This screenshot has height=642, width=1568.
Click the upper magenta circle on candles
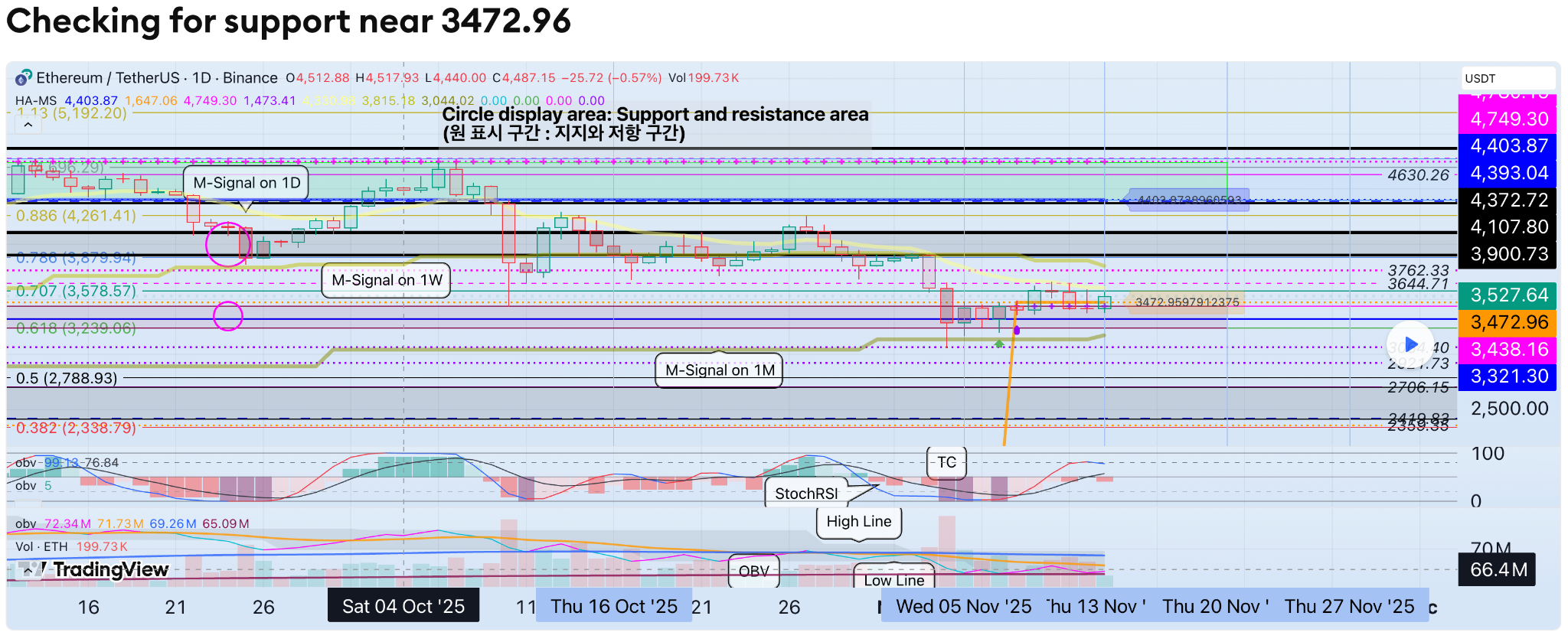click(227, 244)
